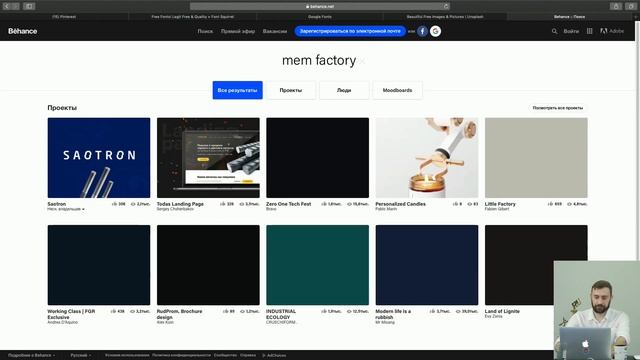Click the 'mem factory' search field
The image size is (640, 360).
pyautogui.click(x=319, y=60)
